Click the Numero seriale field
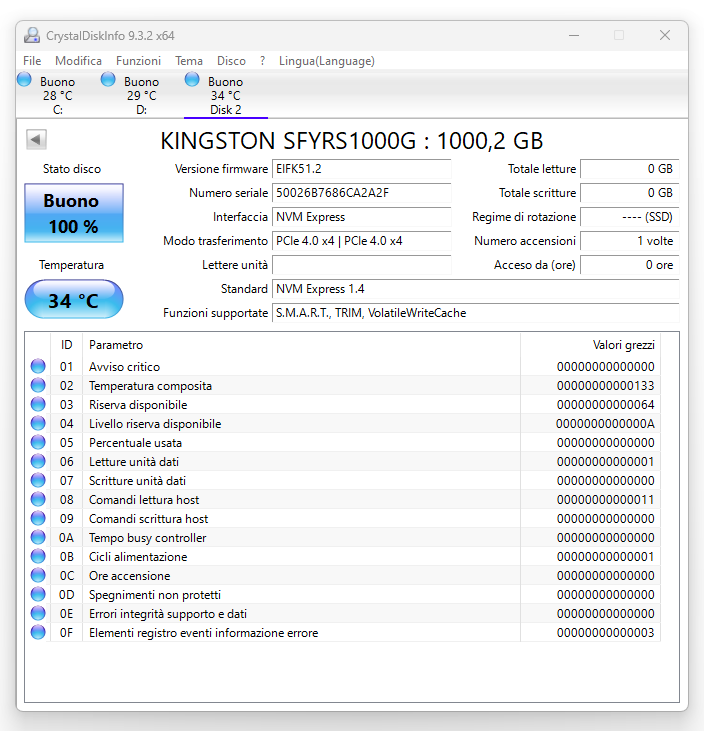The image size is (704, 731). 361,193
